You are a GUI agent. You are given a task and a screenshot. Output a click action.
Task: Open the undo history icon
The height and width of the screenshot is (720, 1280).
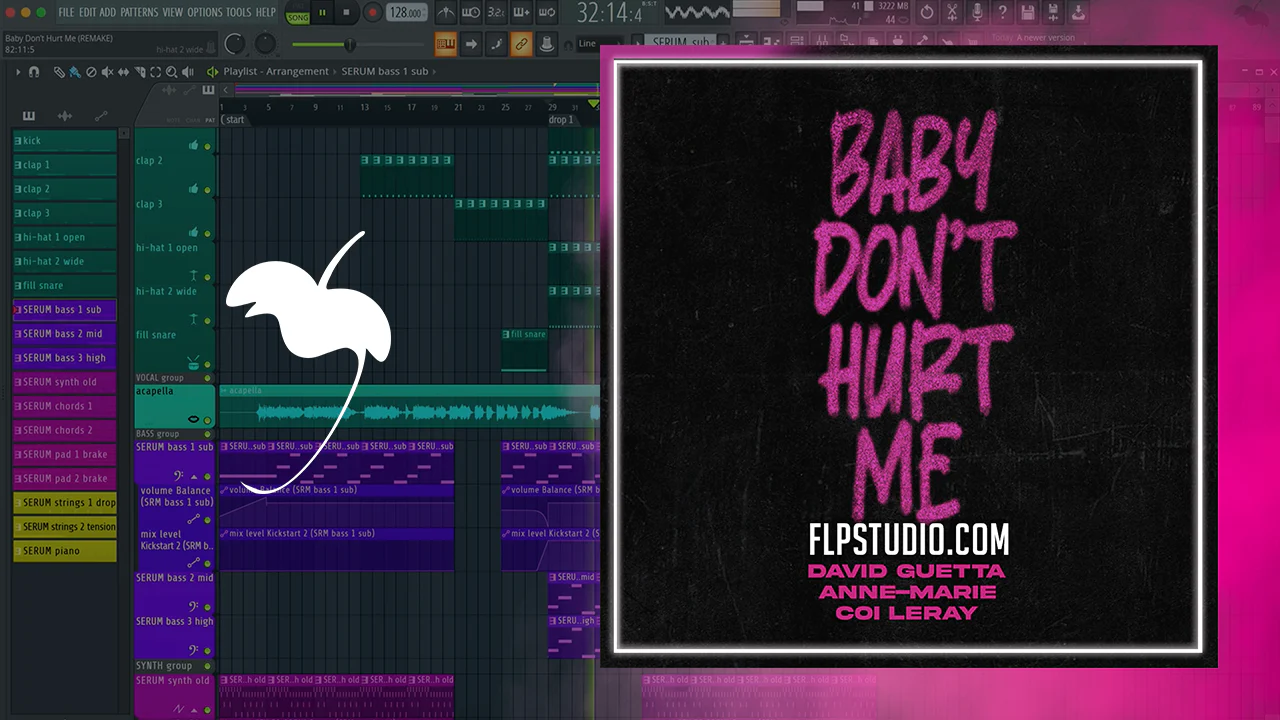click(x=927, y=13)
